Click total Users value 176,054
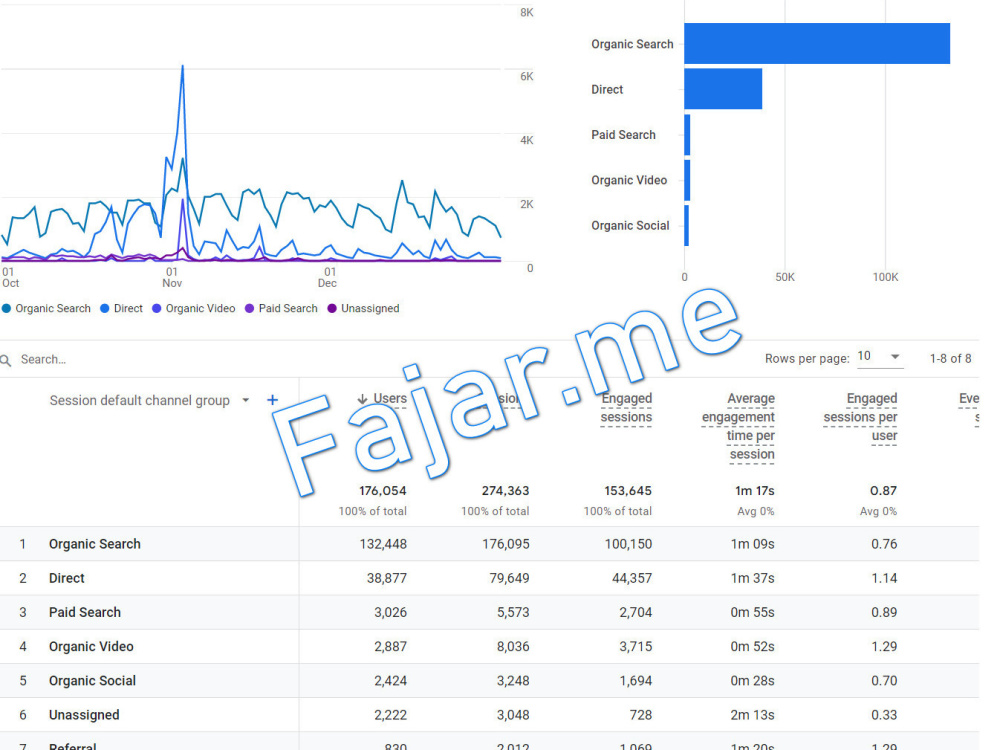The height and width of the screenshot is (750, 1000). (x=383, y=491)
